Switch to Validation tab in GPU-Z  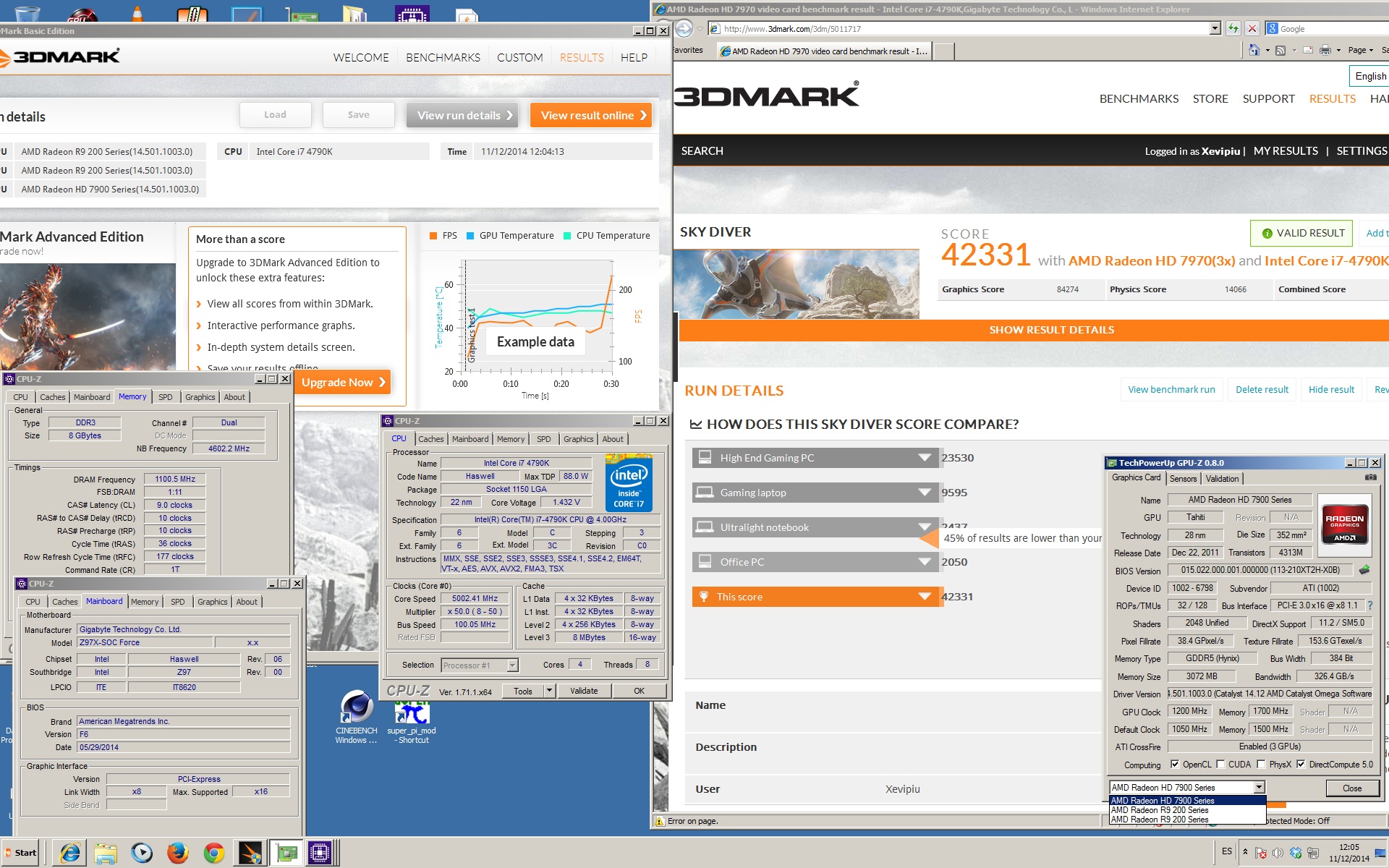pos(1222,479)
